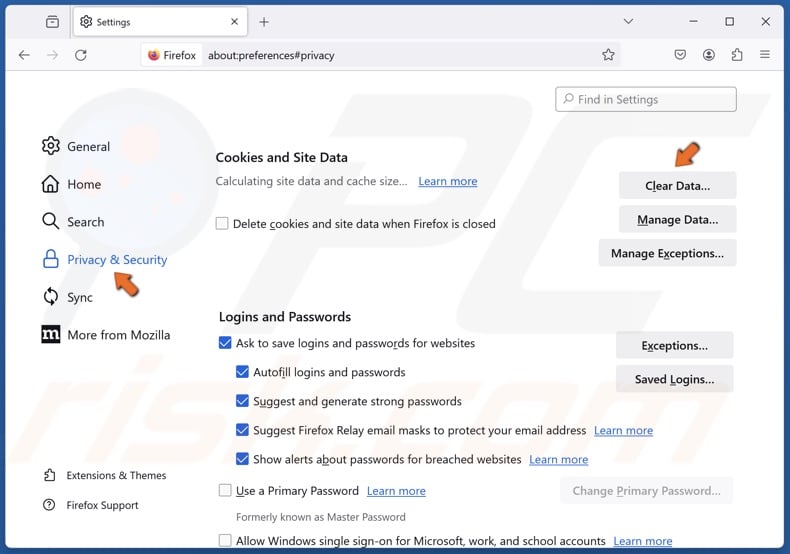This screenshot has height=554, width=790.
Task: Open the Saved Logins button
Action: click(674, 379)
